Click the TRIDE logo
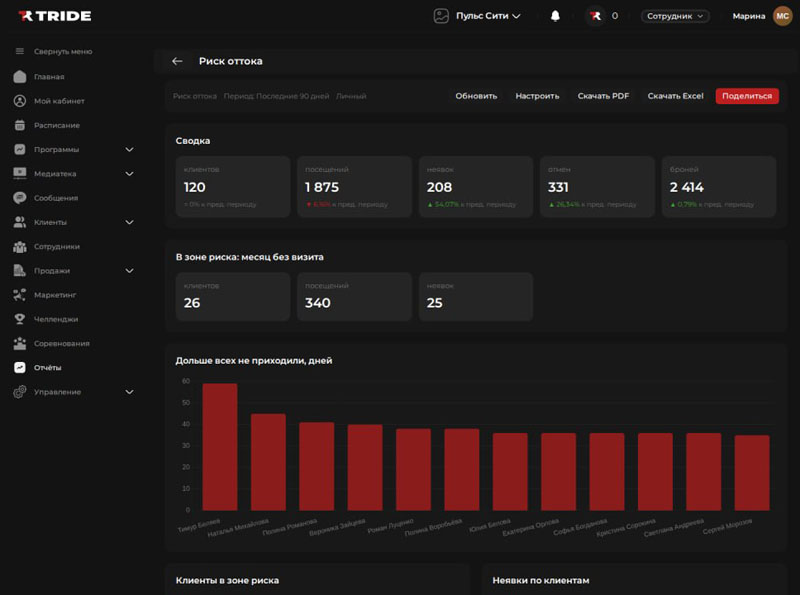This screenshot has width=800, height=595. pyautogui.click(x=55, y=16)
